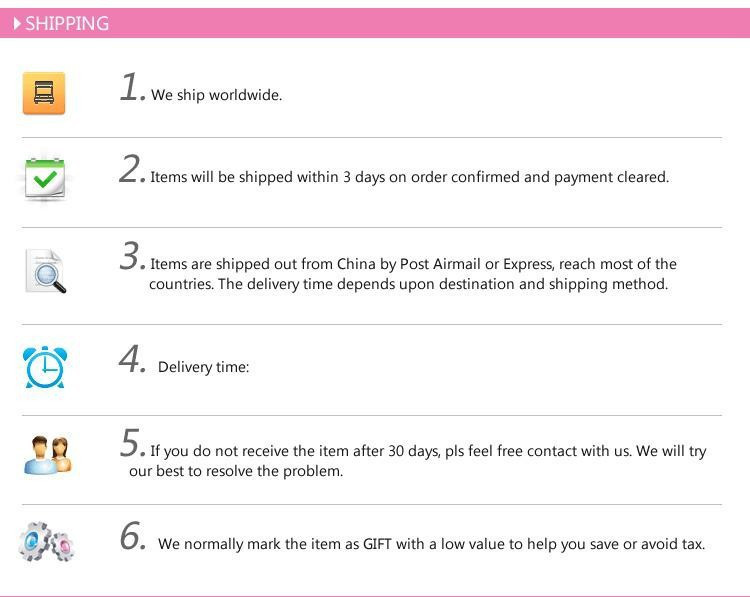This screenshot has width=750, height=597.
Task: Click the GIFT low value tax text
Action: [431, 545]
